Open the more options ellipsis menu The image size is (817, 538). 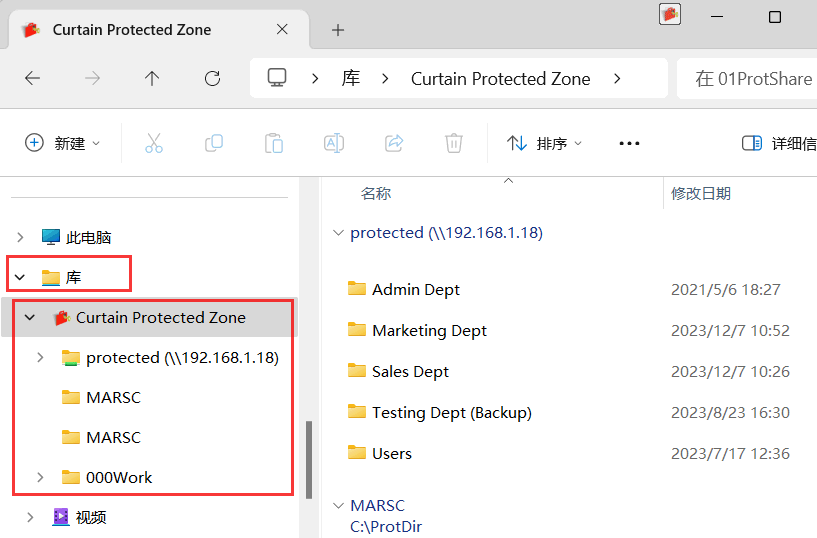[629, 143]
